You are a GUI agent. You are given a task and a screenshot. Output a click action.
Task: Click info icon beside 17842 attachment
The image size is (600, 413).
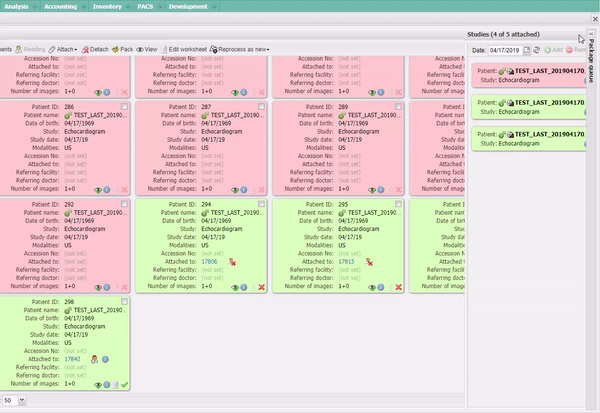click(106, 359)
